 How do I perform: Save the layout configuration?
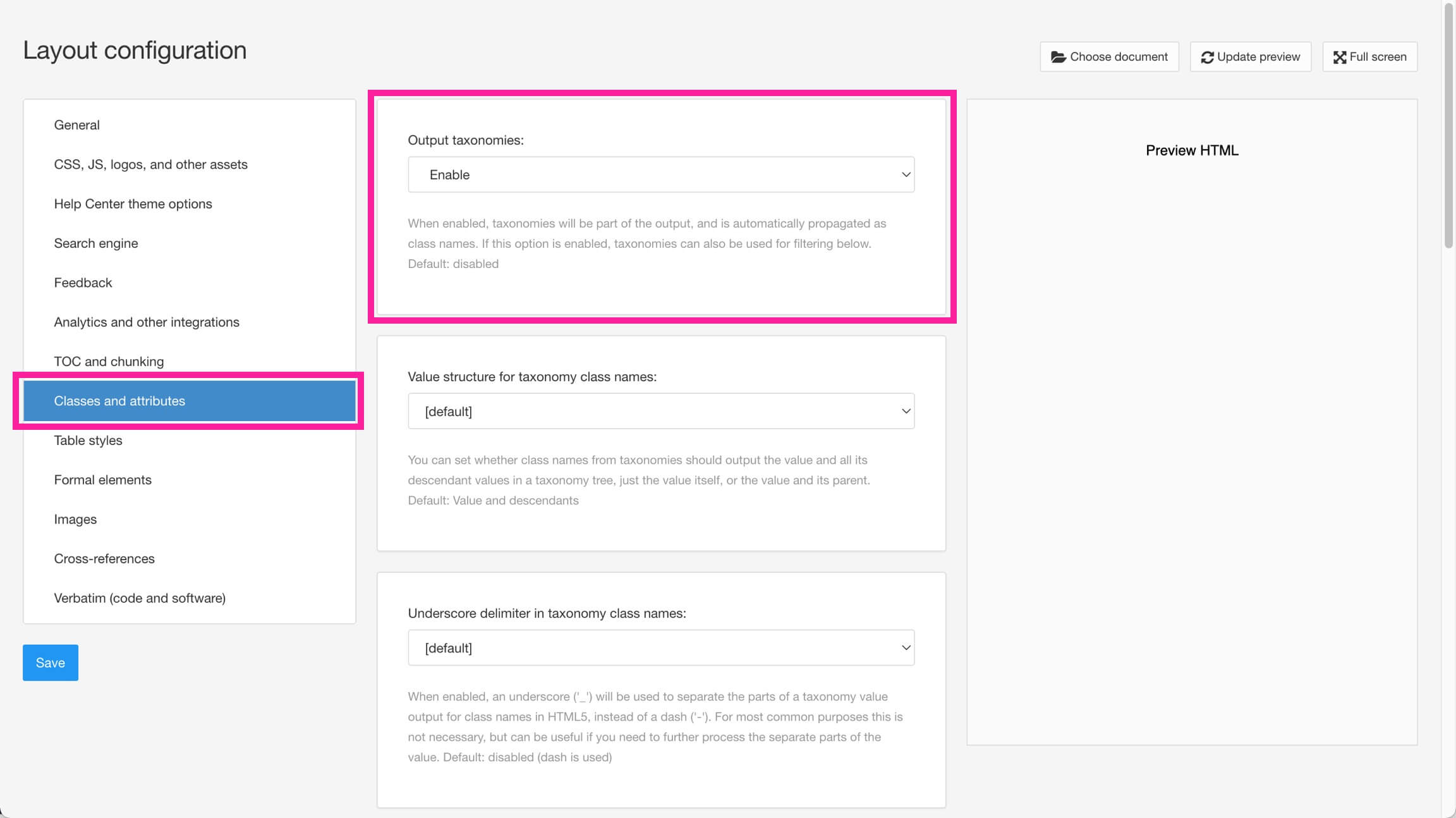[x=50, y=662]
